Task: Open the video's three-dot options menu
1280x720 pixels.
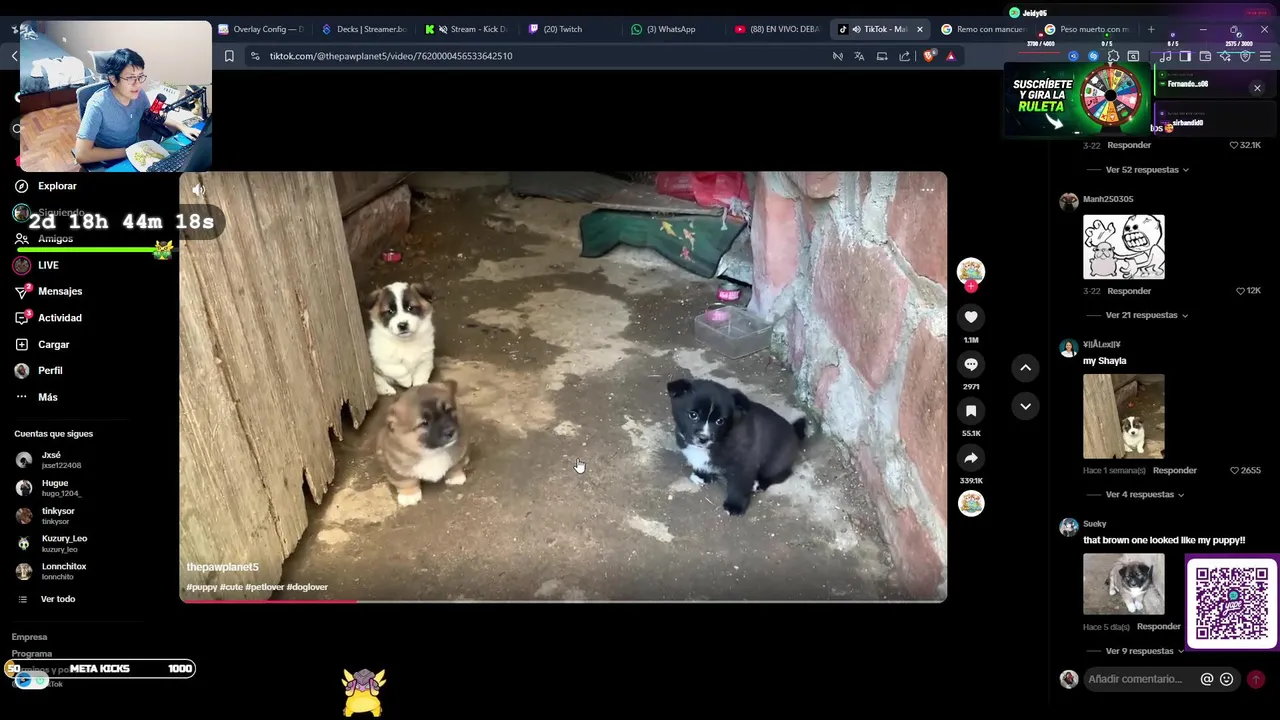Action: (x=927, y=189)
